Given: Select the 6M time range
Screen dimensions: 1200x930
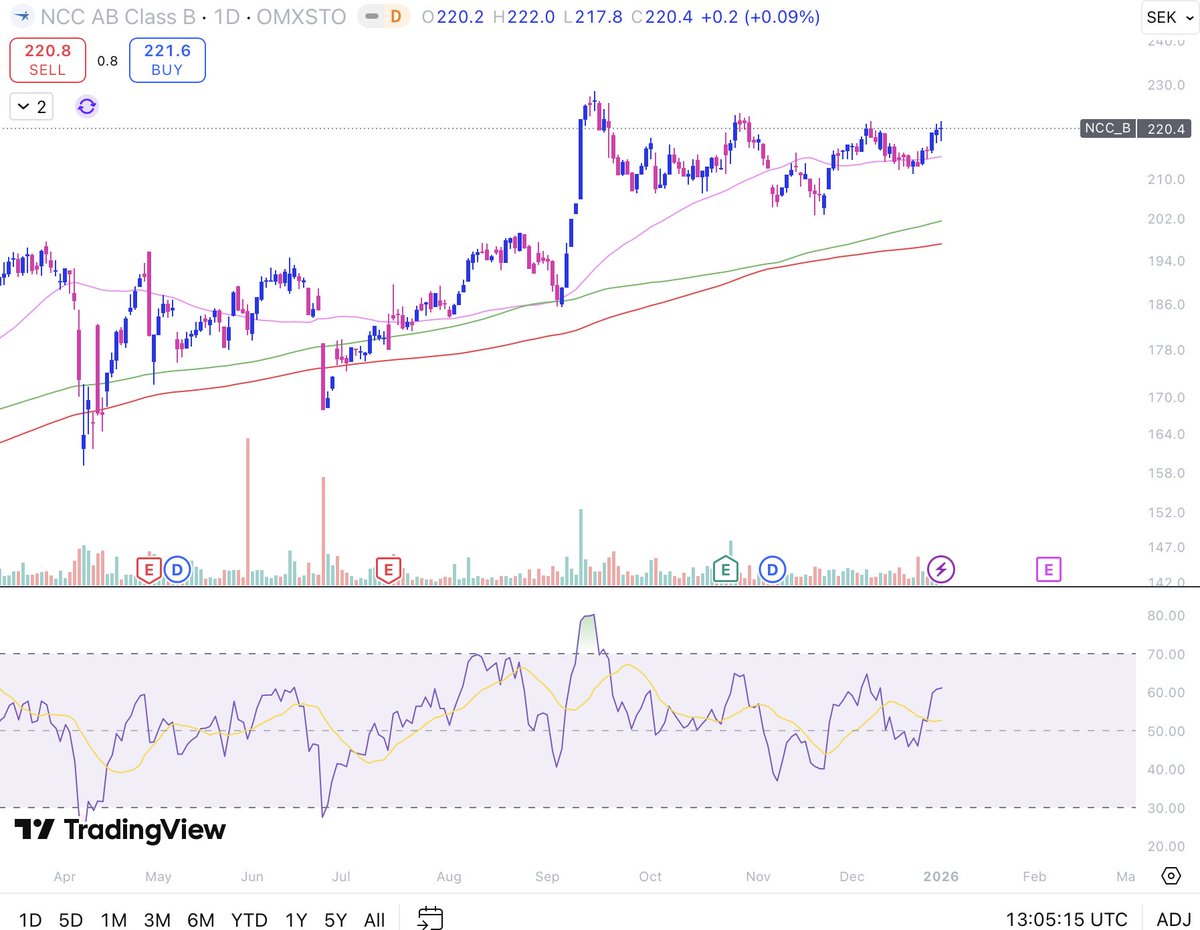Looking at the screenshot, I should pos(201,919).
